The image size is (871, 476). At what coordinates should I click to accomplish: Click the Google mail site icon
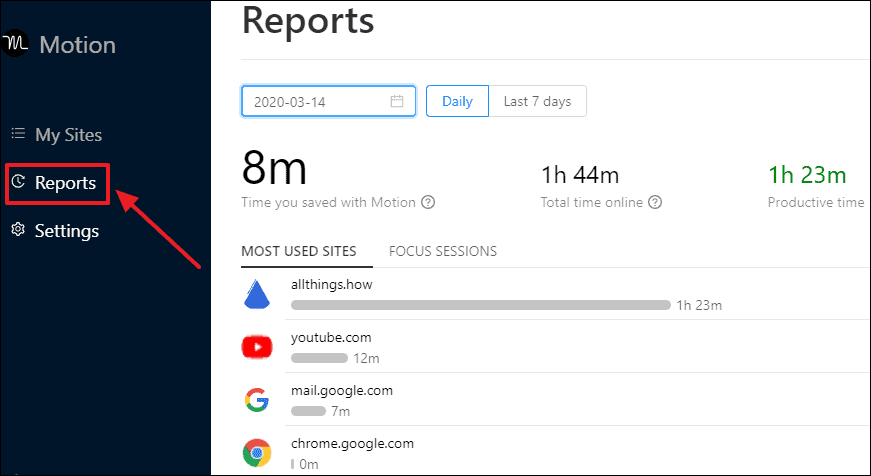pos(257,400)
